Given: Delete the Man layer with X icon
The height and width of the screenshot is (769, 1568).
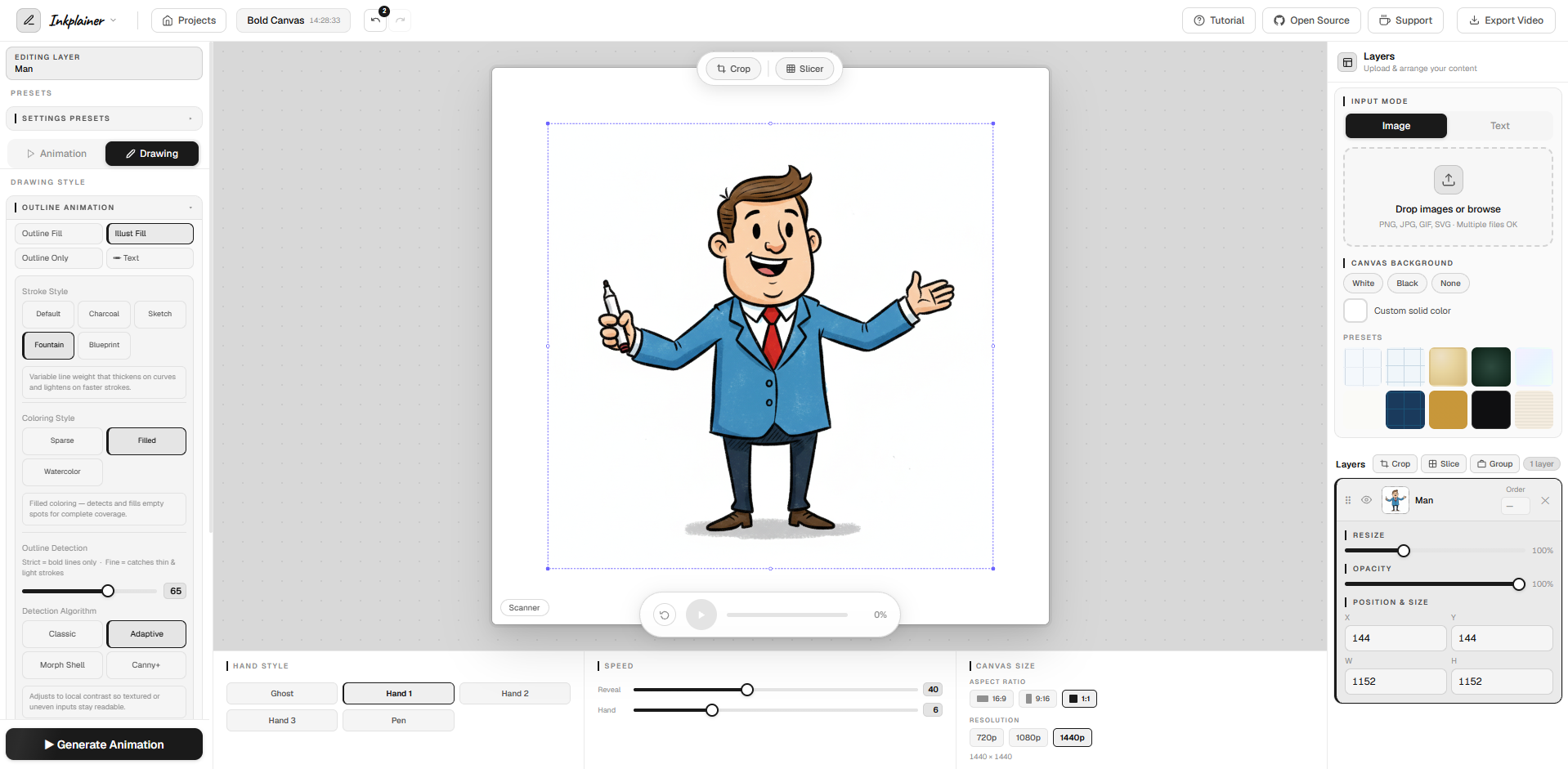Looking at the screenshot, I should tap(1545, 500).
